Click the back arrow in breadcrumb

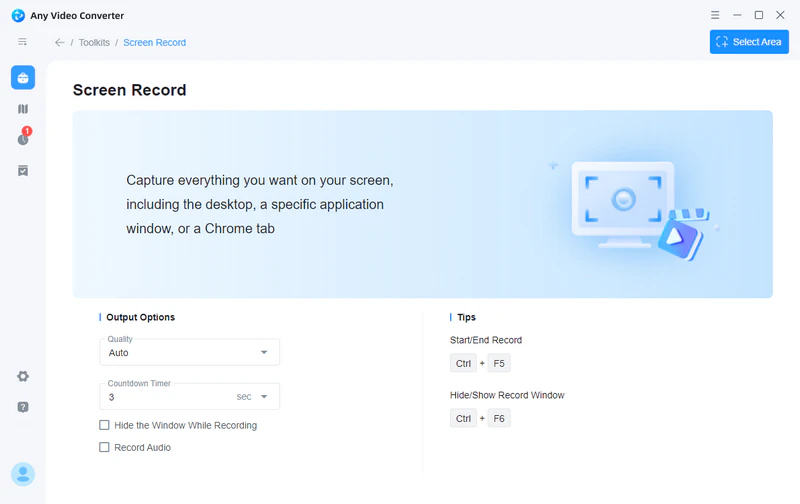coord(60,42)
